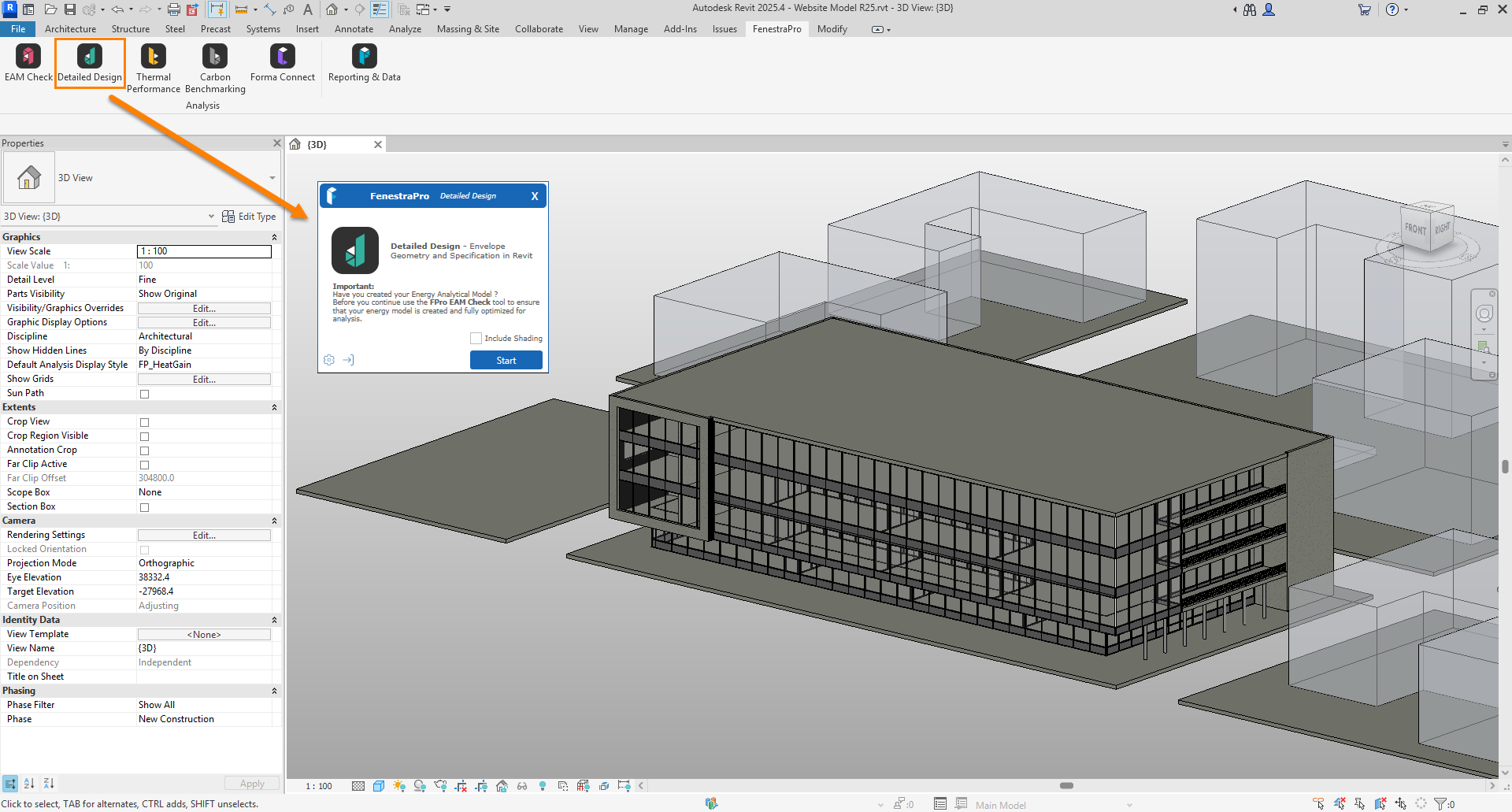1512x812 pixels.
Task: Click the Forma Connect icon
Action: pyautogui.click(x=283, y=57)
